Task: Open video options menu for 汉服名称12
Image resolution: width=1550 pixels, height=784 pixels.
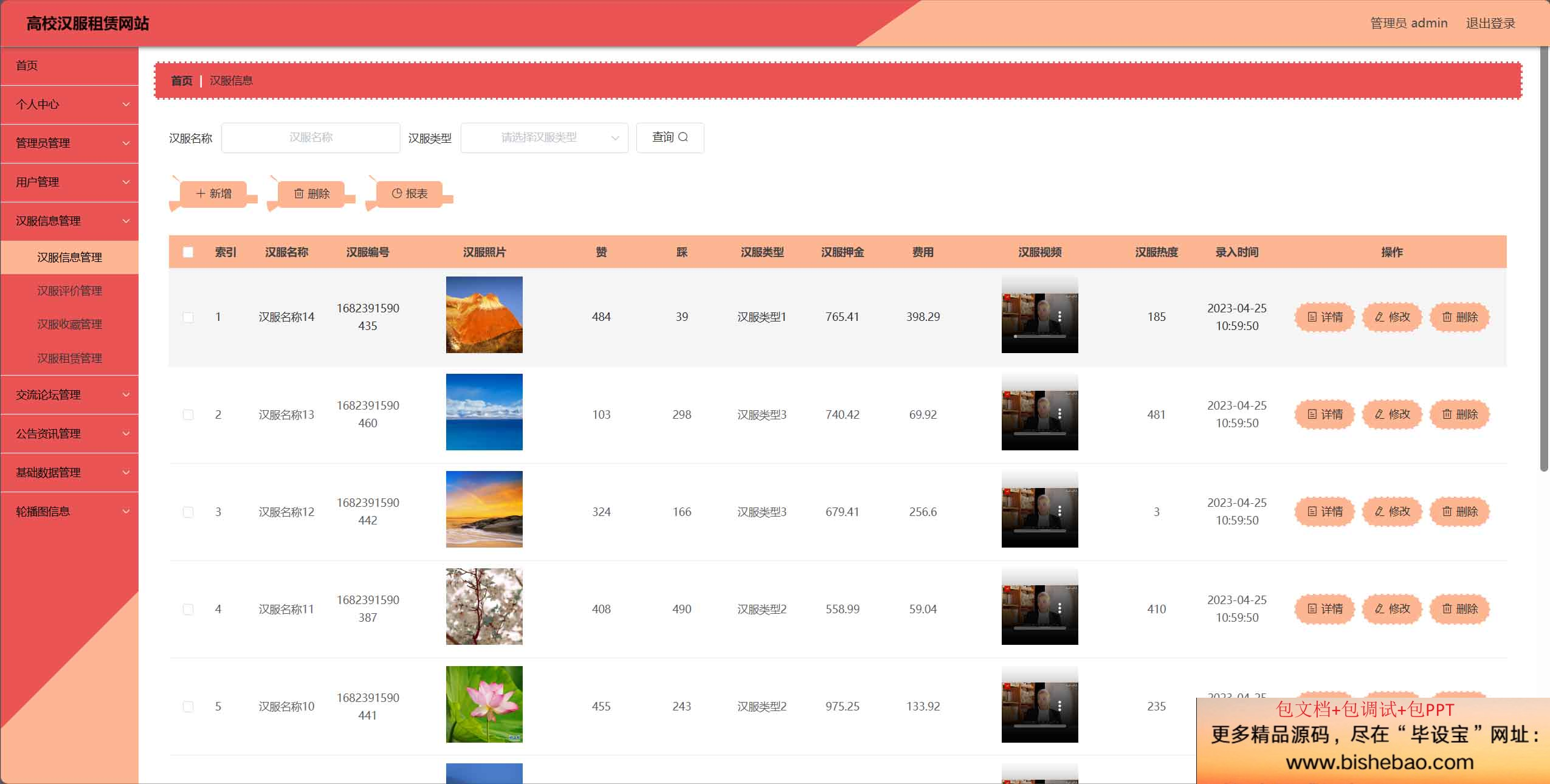Action: click(1059, 511)
